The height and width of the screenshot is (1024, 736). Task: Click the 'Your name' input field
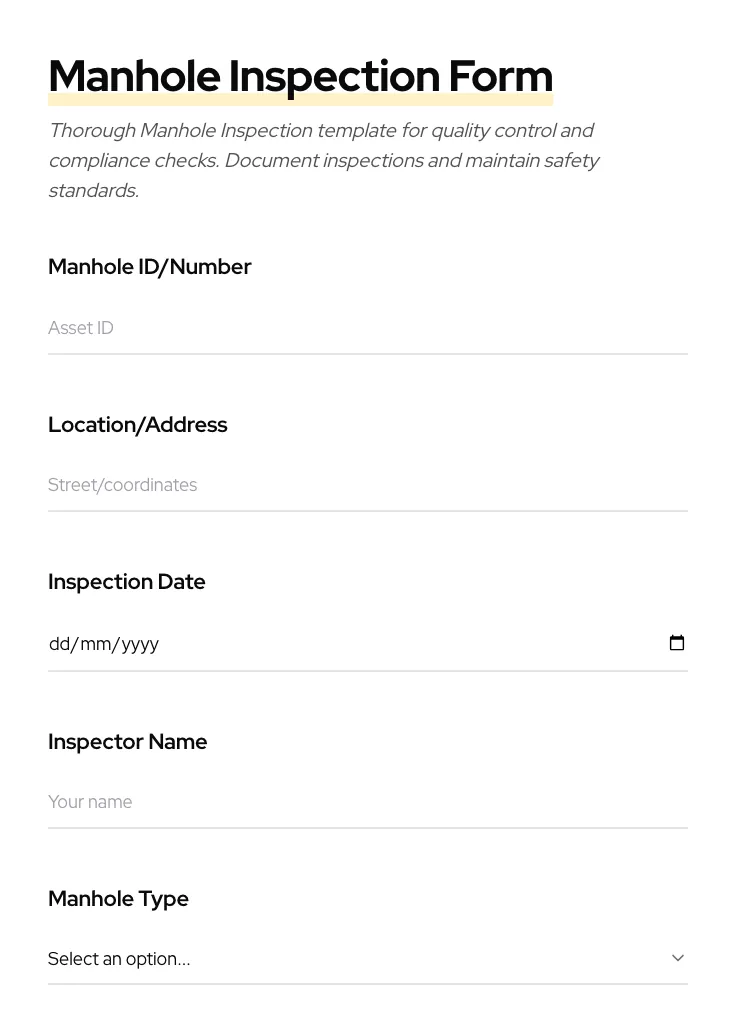[x=367, y=802]
